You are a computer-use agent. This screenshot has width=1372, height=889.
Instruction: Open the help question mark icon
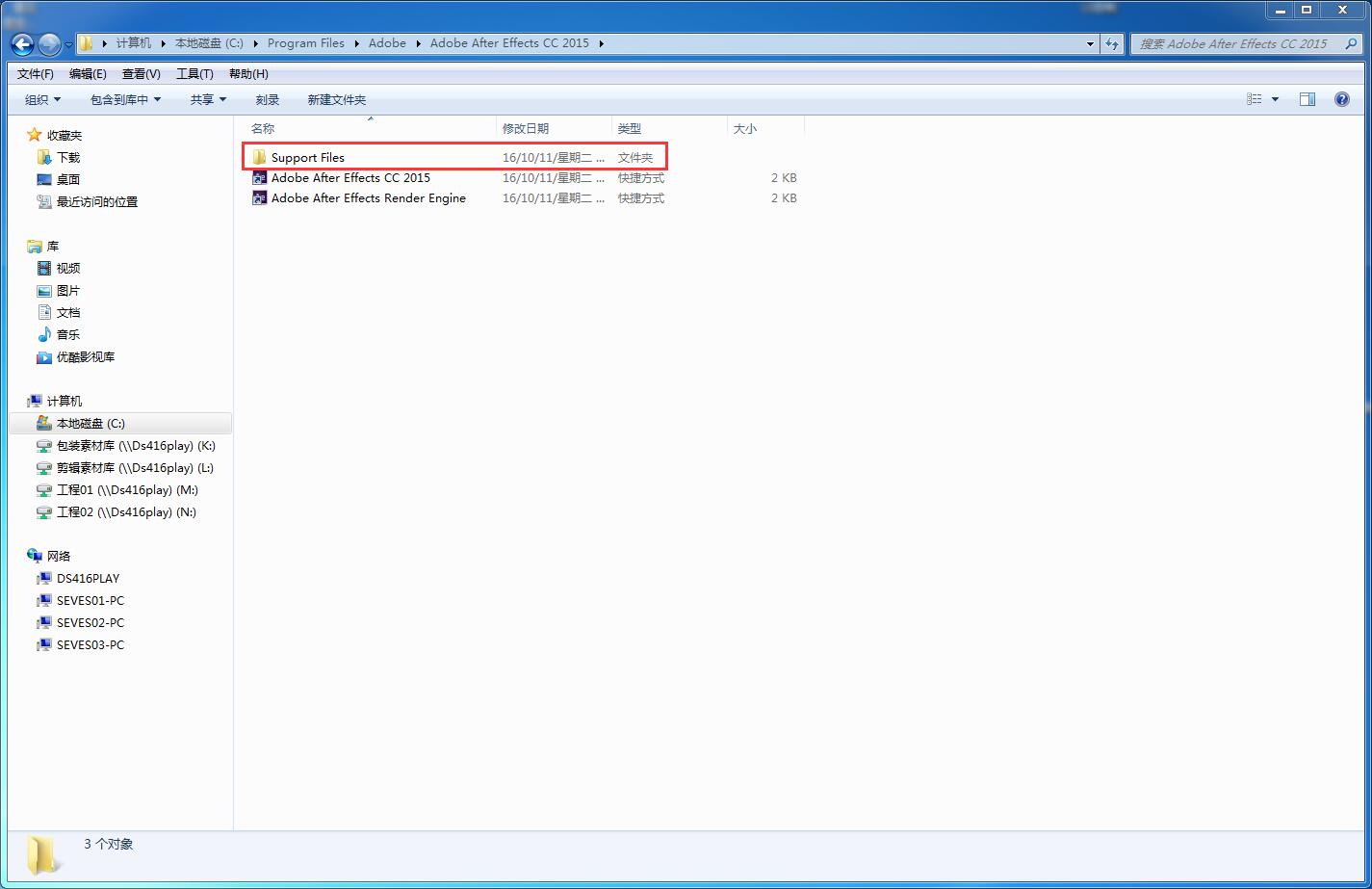point(1342,99)
